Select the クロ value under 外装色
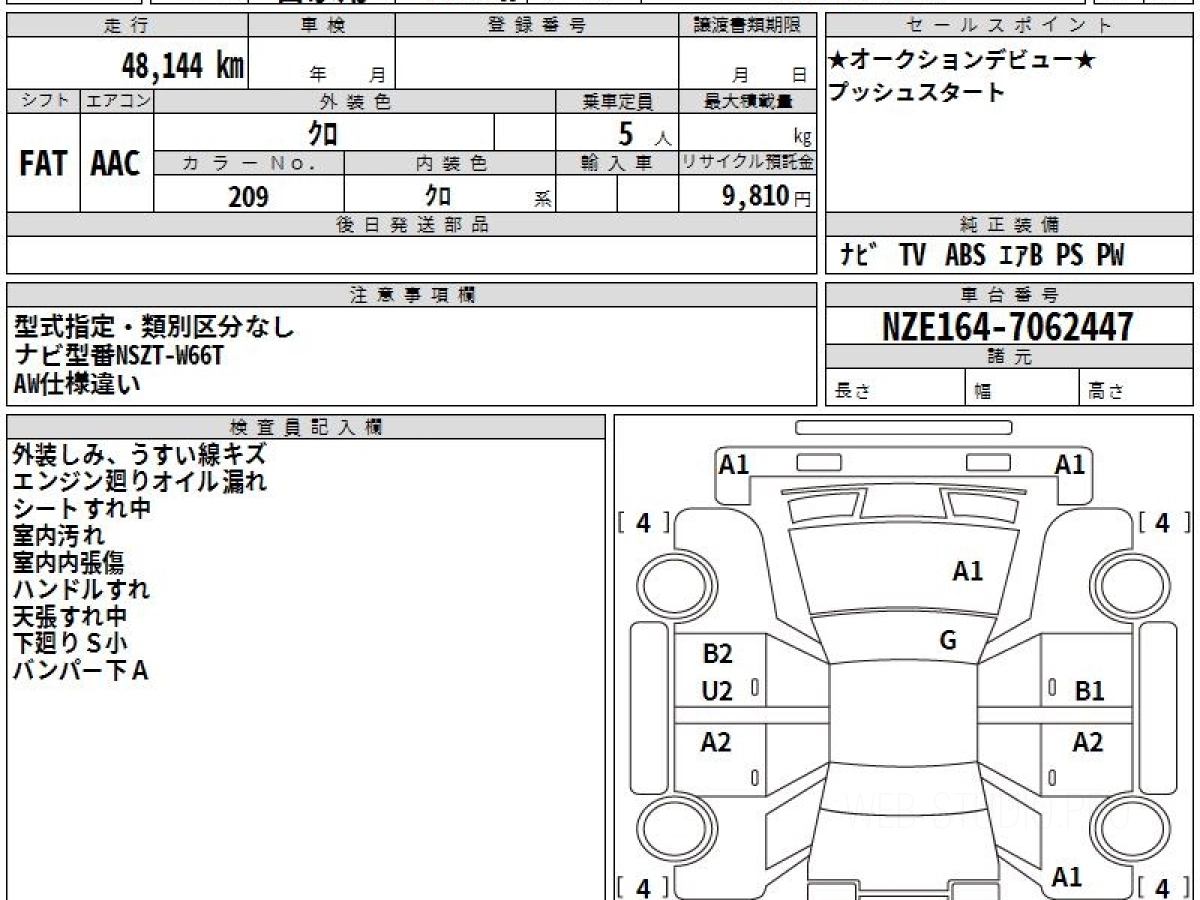 323,132
